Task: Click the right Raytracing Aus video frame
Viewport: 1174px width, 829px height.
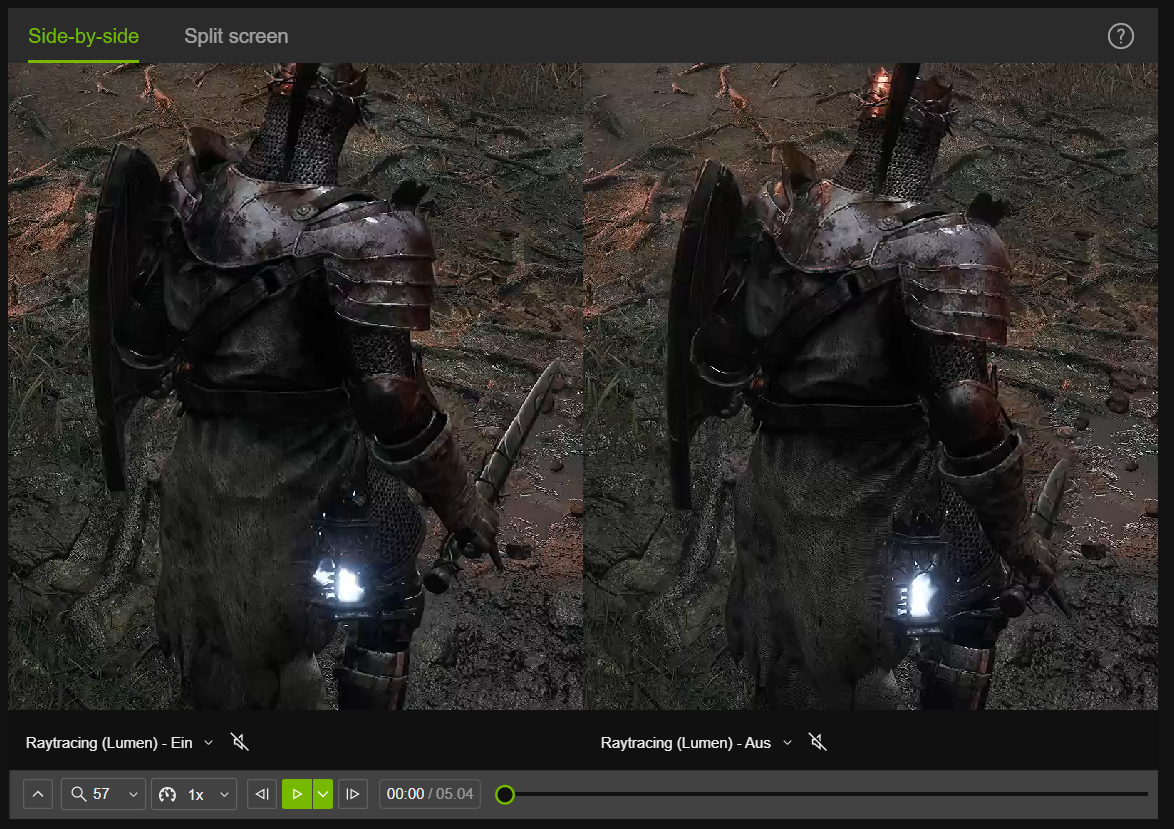Action: pyautogui.click(x=871, y=386)
